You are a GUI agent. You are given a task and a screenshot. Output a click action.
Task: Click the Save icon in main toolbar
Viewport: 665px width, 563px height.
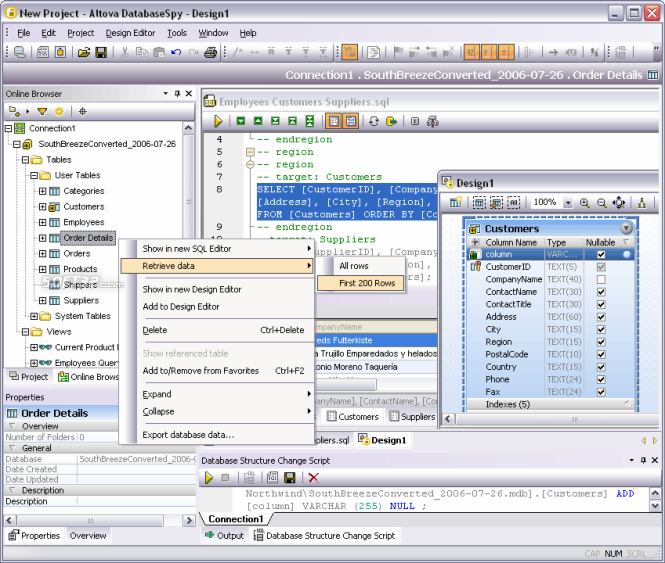pyautogui.click(x=101, y=53)
